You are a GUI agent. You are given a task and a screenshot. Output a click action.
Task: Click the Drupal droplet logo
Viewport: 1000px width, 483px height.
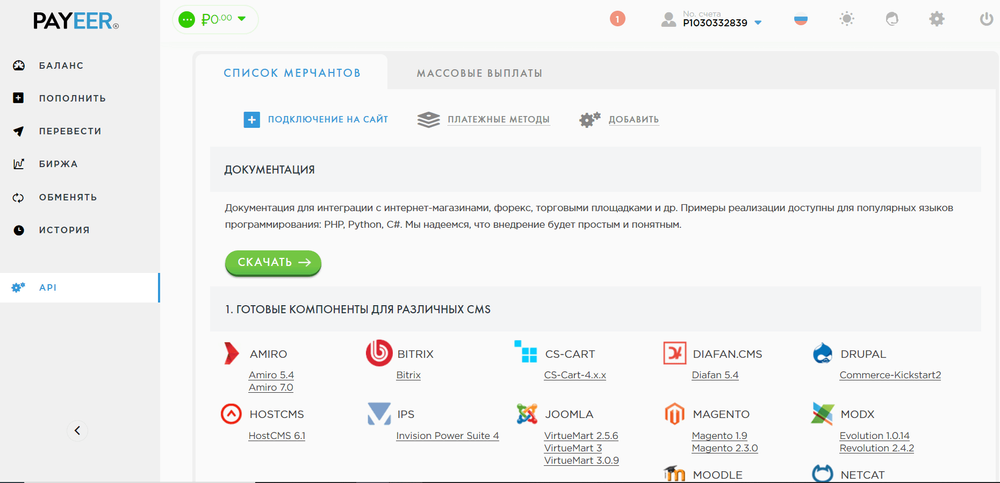(x=823, y=353)
